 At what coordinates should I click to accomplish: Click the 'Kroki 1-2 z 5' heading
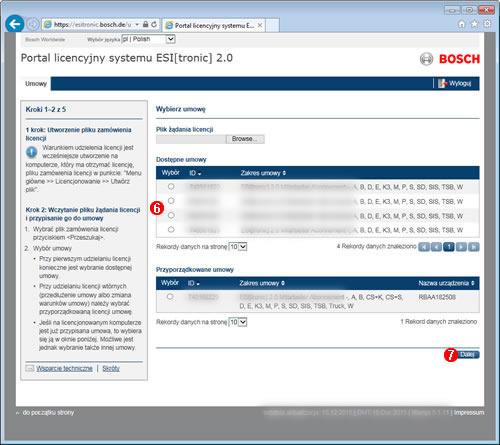(x=46, y=109)
